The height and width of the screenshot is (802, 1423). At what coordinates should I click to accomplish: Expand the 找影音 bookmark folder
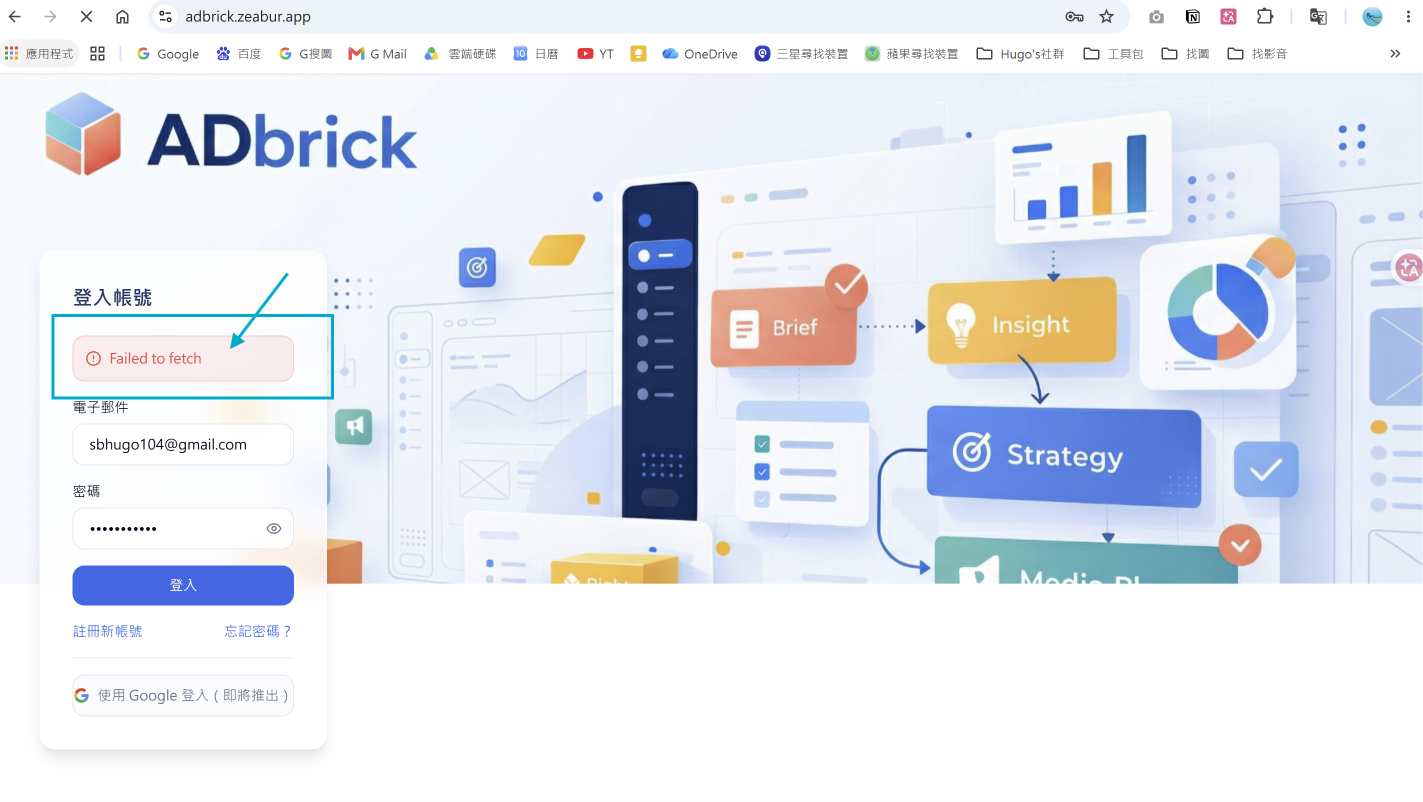(x=1257, y=54)
